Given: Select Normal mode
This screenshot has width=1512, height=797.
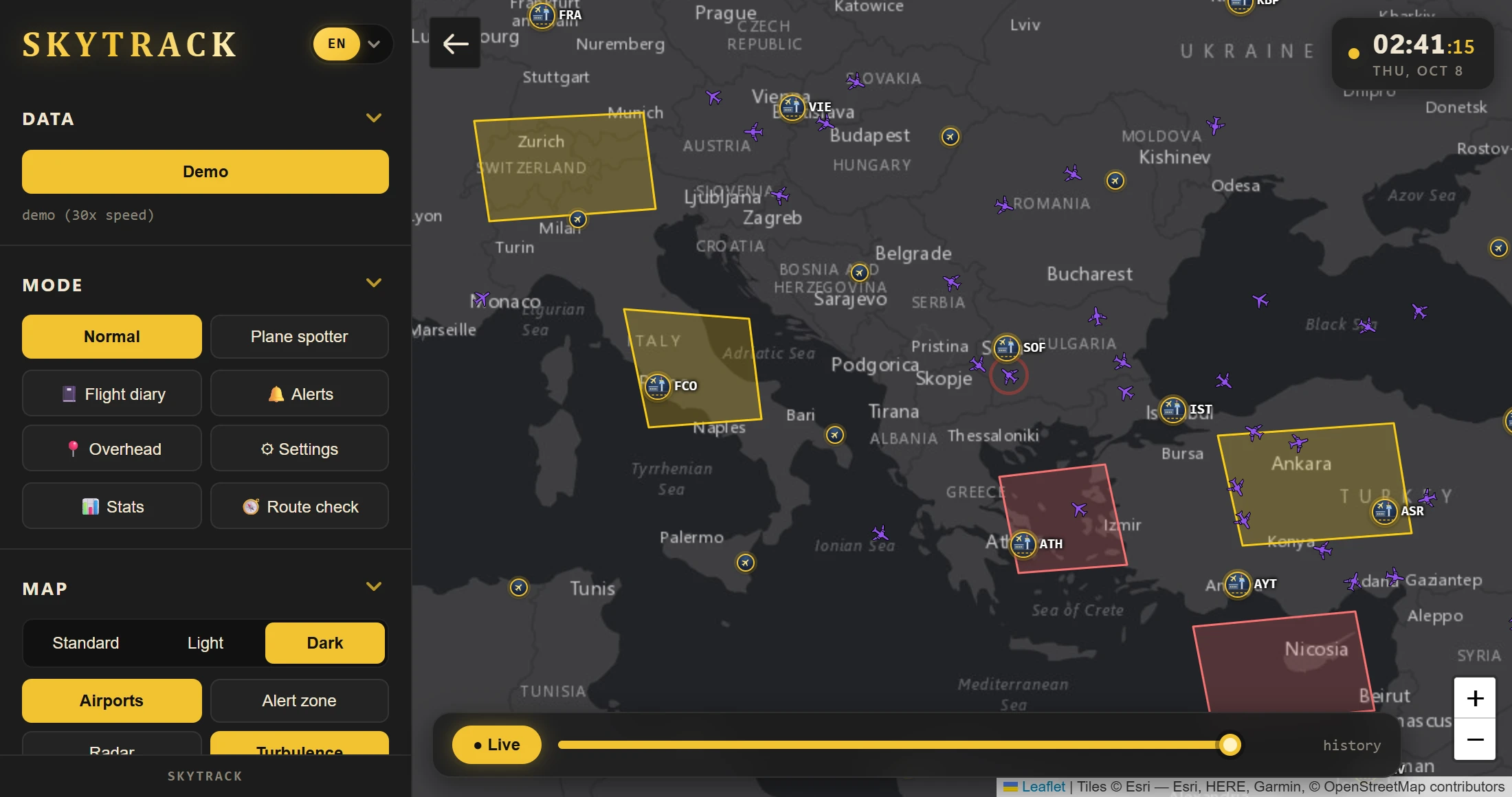Looking at the screenshot, I should click(112, 337).
